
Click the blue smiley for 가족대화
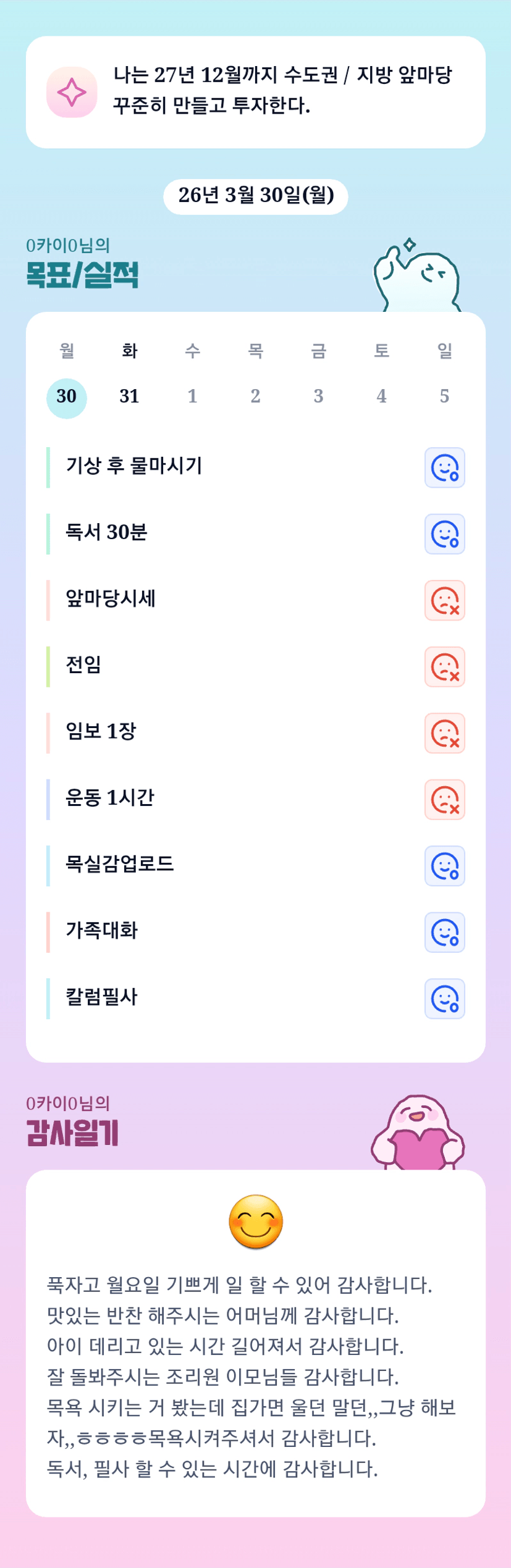coord(444,933)
